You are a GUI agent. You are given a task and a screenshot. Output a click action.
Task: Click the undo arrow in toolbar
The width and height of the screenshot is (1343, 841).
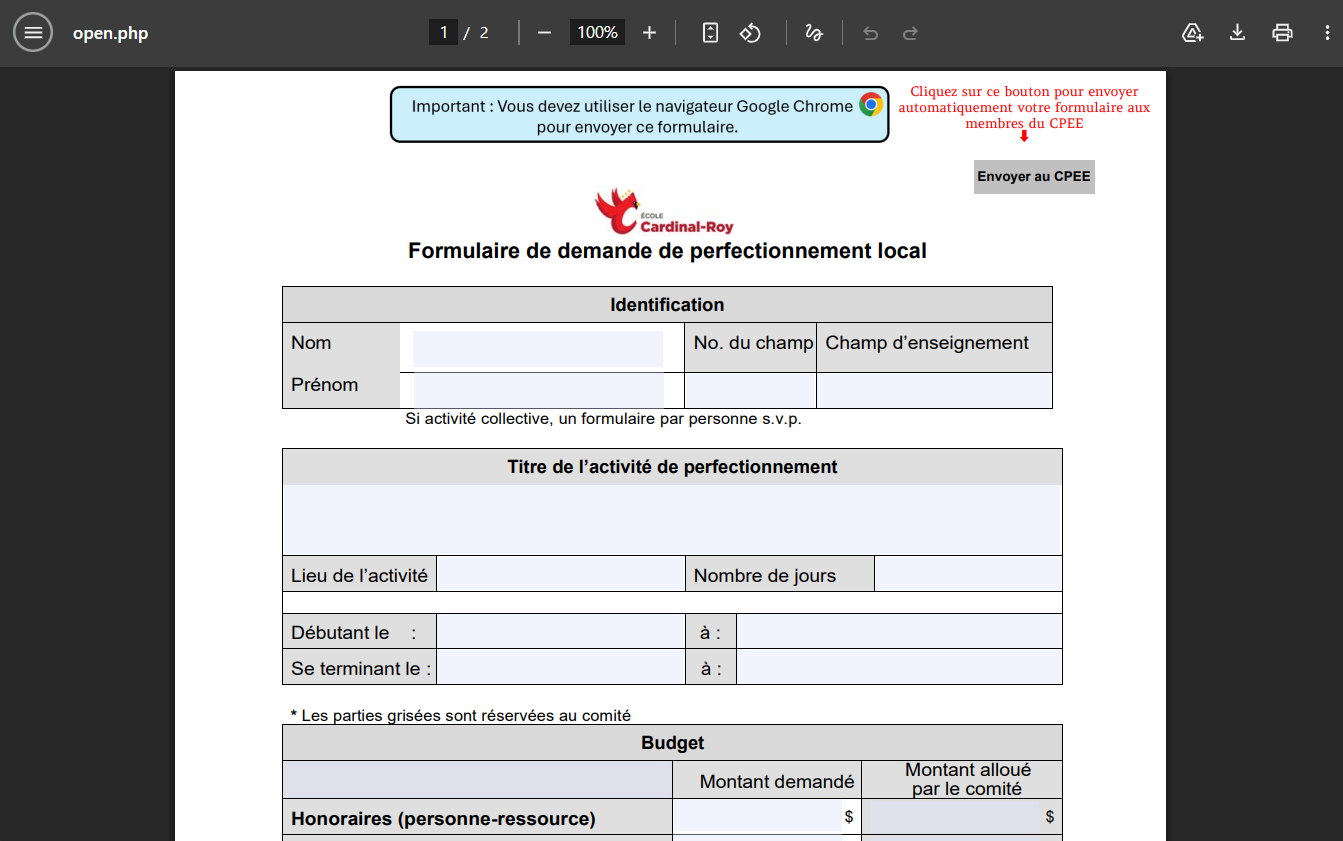coord(870,33)
